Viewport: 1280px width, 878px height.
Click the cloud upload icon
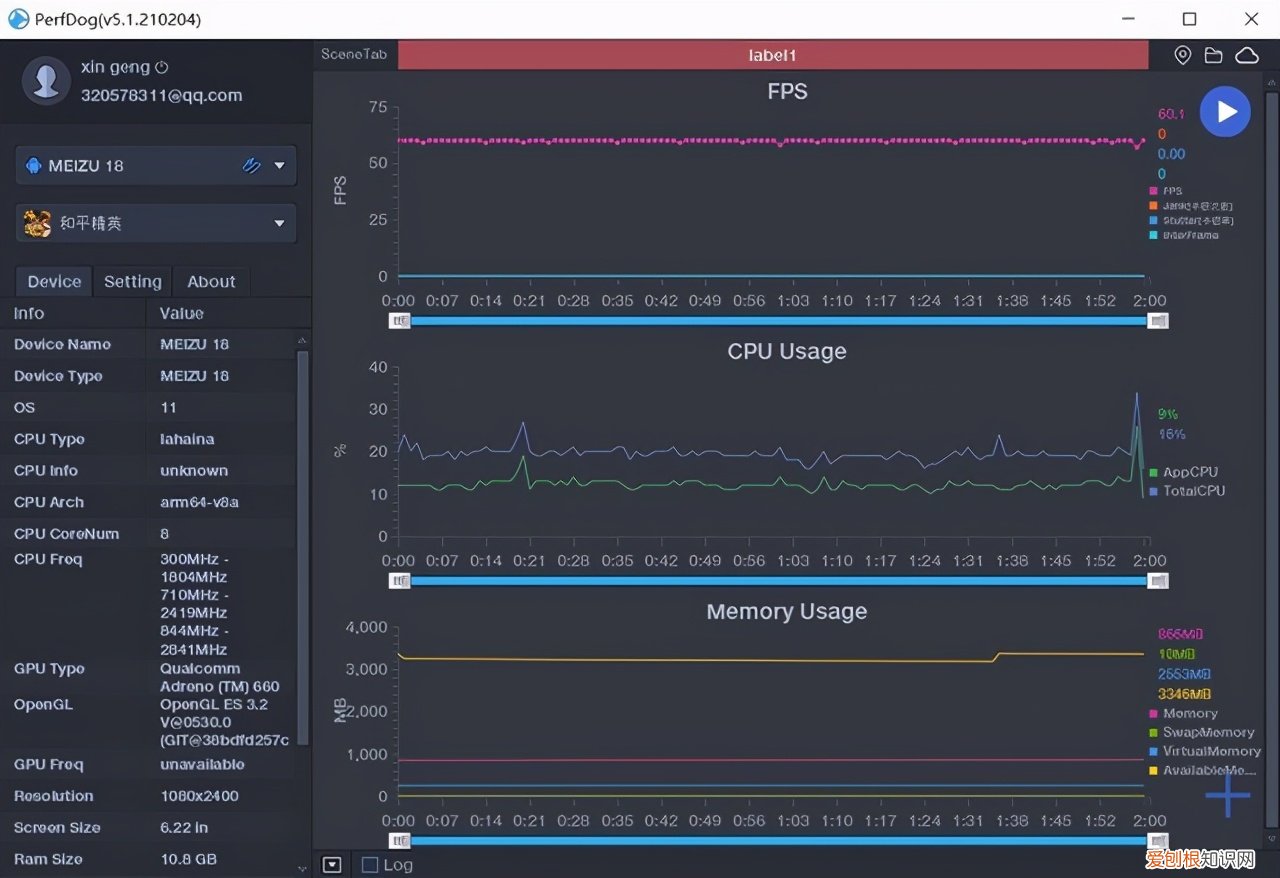1246,56
